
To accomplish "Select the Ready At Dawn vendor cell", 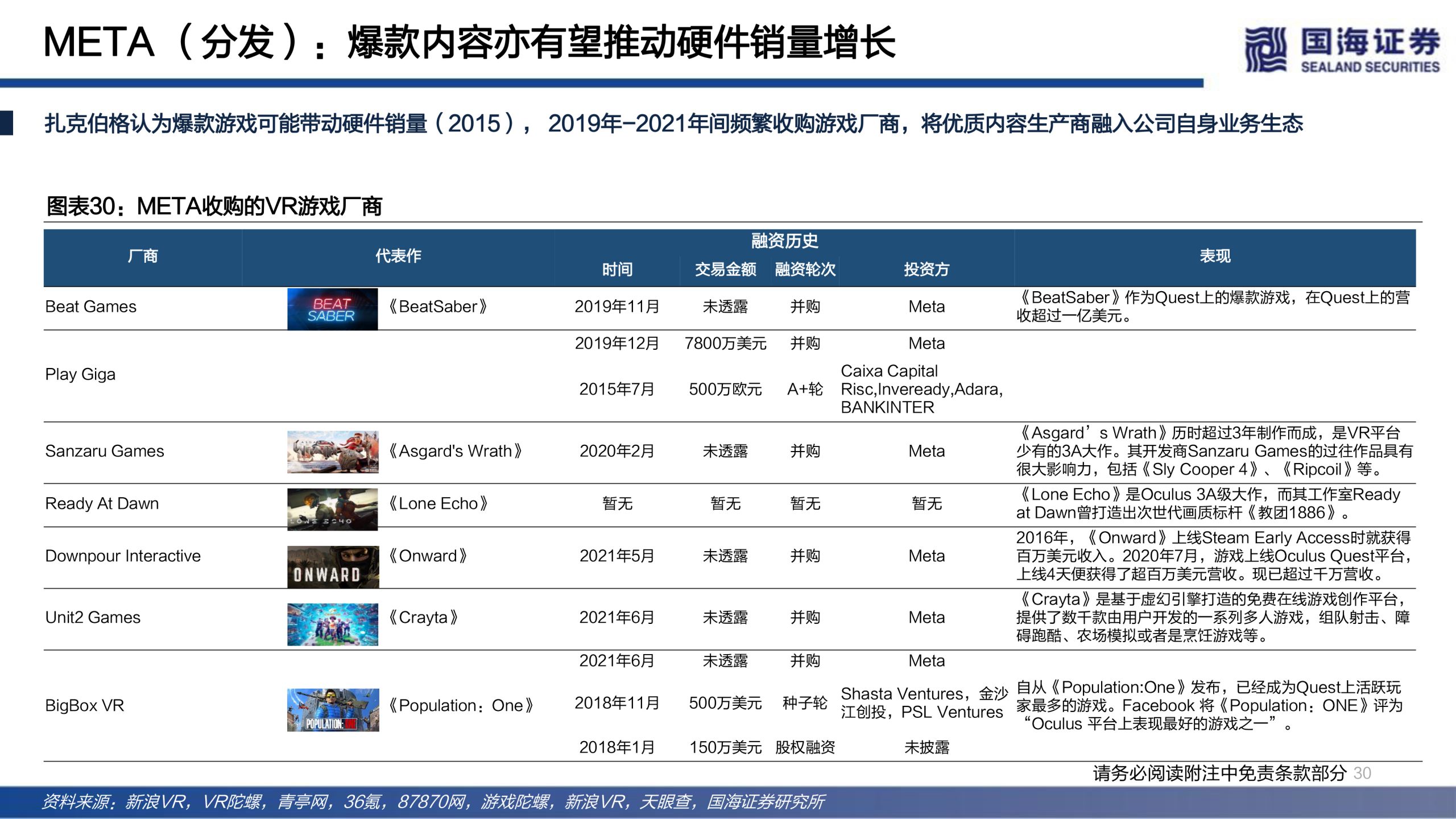I will [102, 503].
